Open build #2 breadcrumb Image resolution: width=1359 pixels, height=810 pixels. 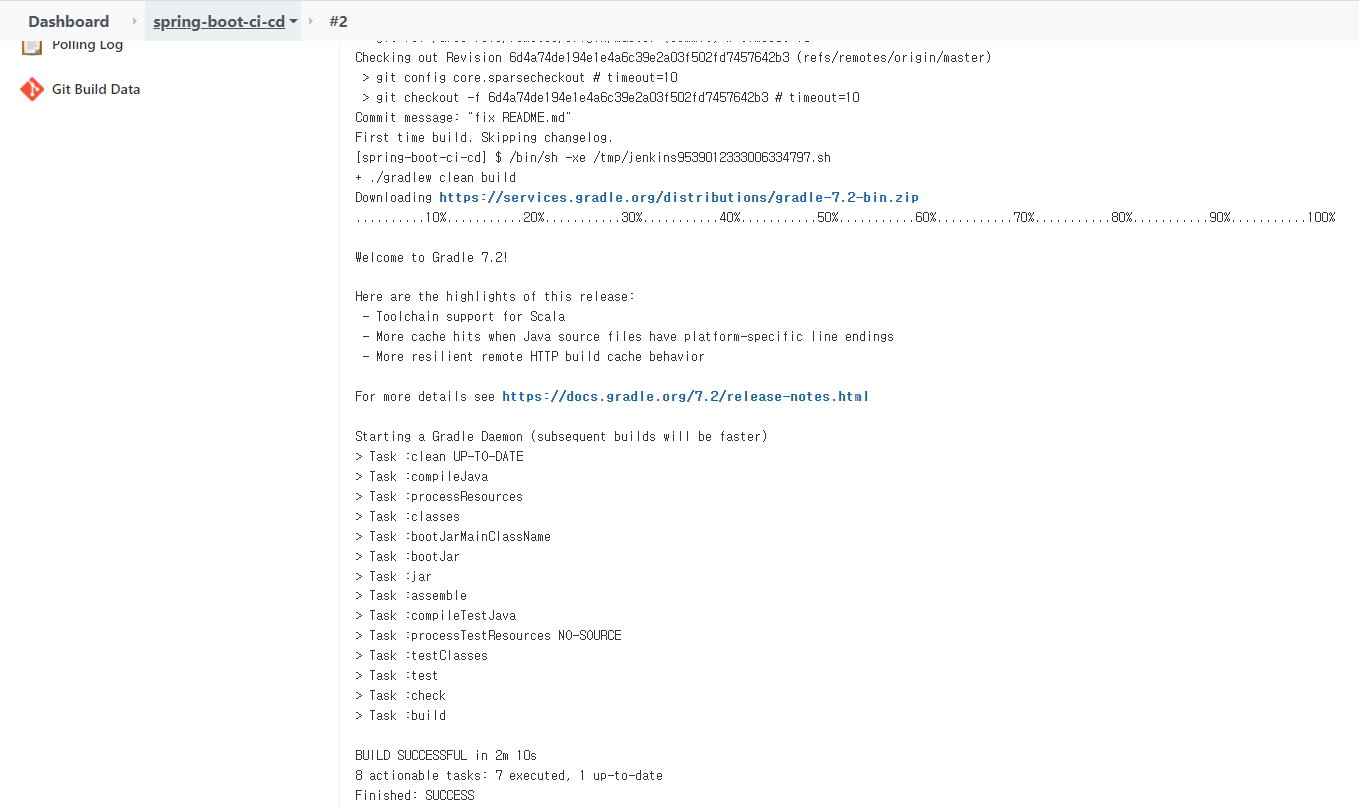click(338, 21)
